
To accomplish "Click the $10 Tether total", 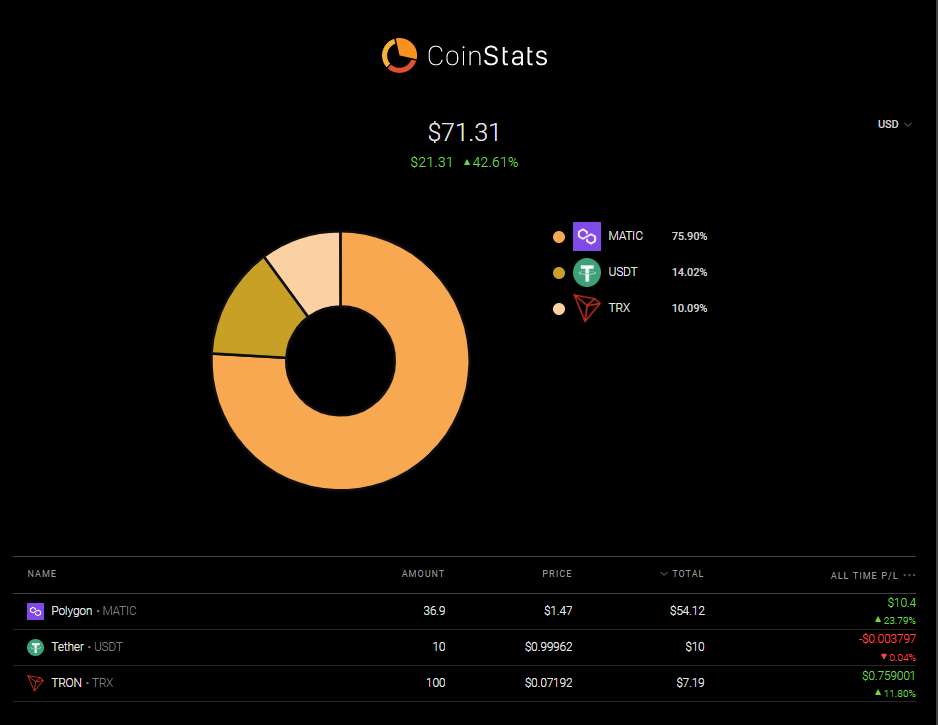I will 695,647.
